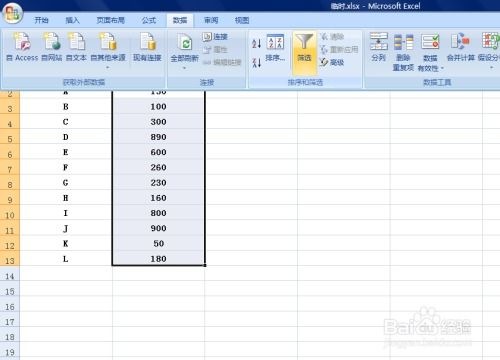Select the cell with value 300

tap(158, 122)
